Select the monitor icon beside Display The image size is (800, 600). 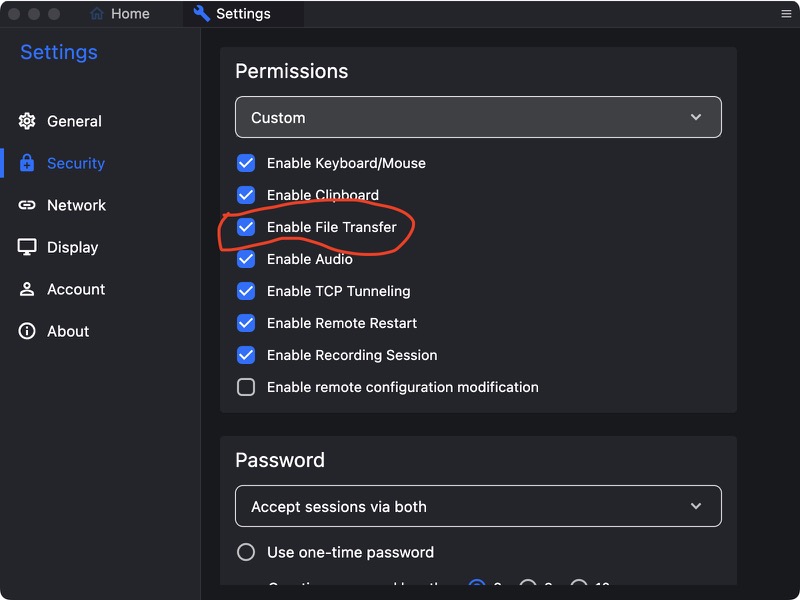coord(27,247)
